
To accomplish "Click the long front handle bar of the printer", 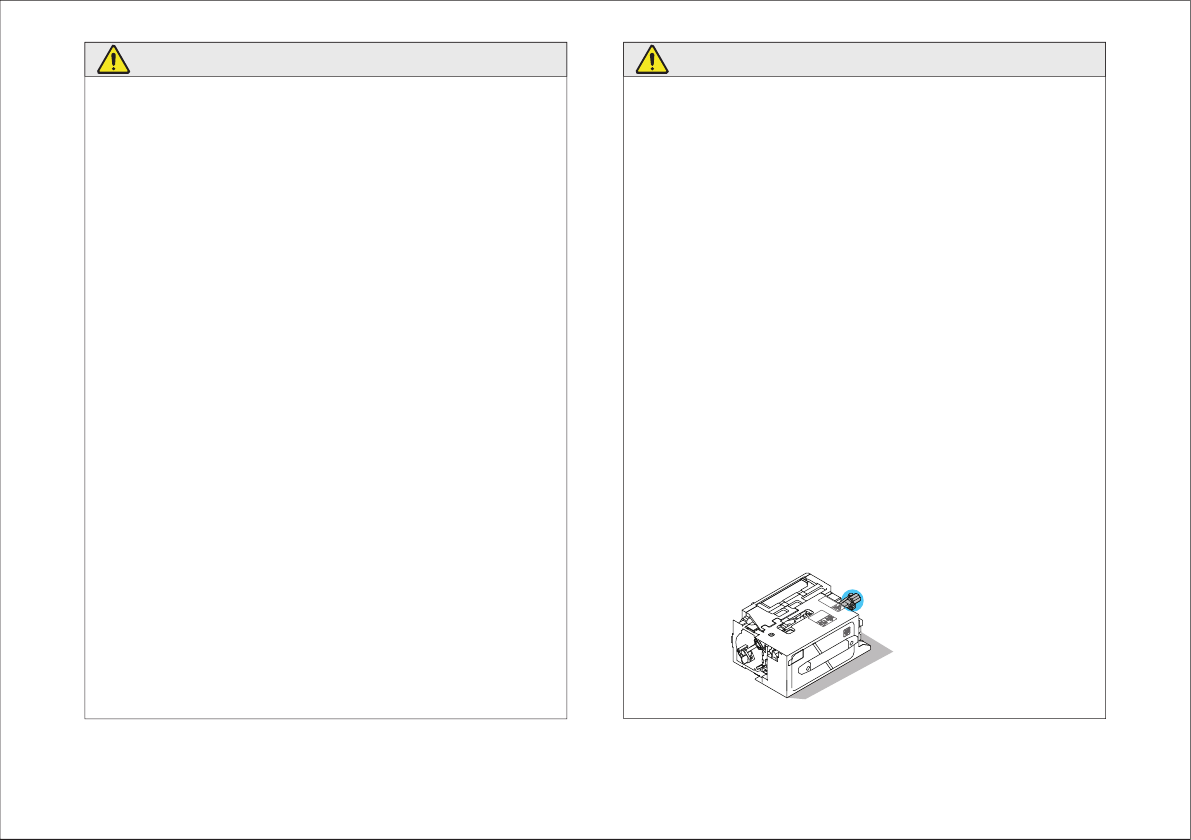I will tap(826, 657).
